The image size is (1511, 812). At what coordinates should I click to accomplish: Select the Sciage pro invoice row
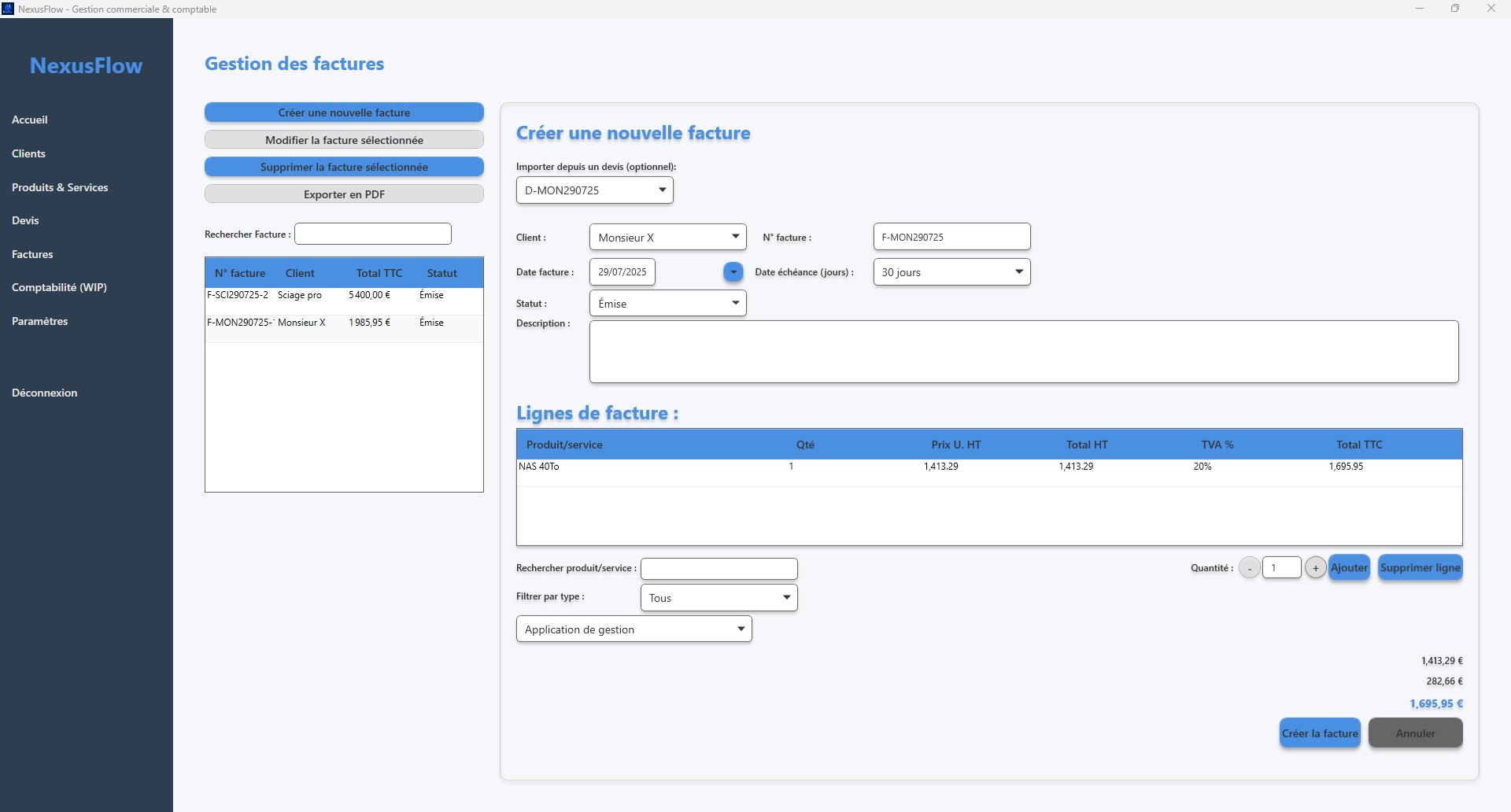click(344, 296)
